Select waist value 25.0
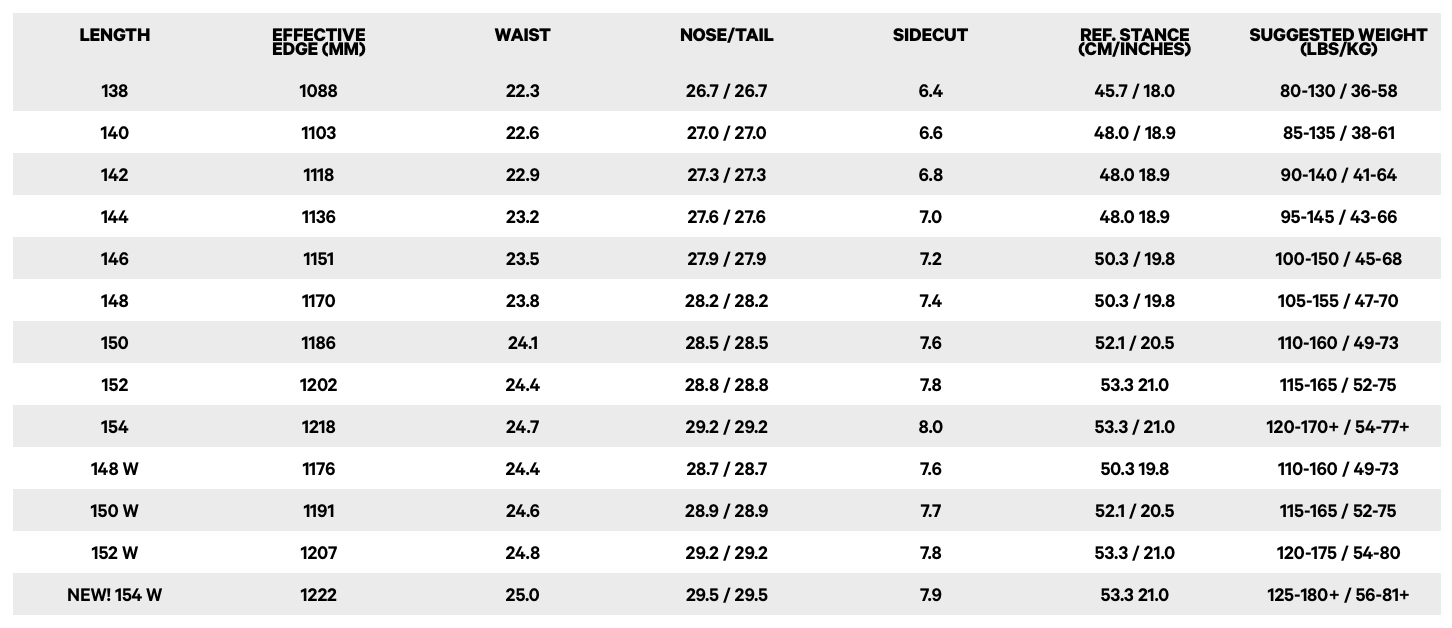This screenshot has width=1452, height=628. pos(522,595)
